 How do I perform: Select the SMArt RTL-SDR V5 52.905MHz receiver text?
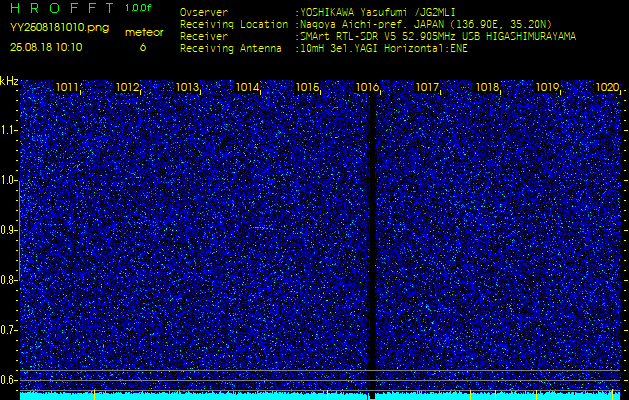[x=436, y=37]
